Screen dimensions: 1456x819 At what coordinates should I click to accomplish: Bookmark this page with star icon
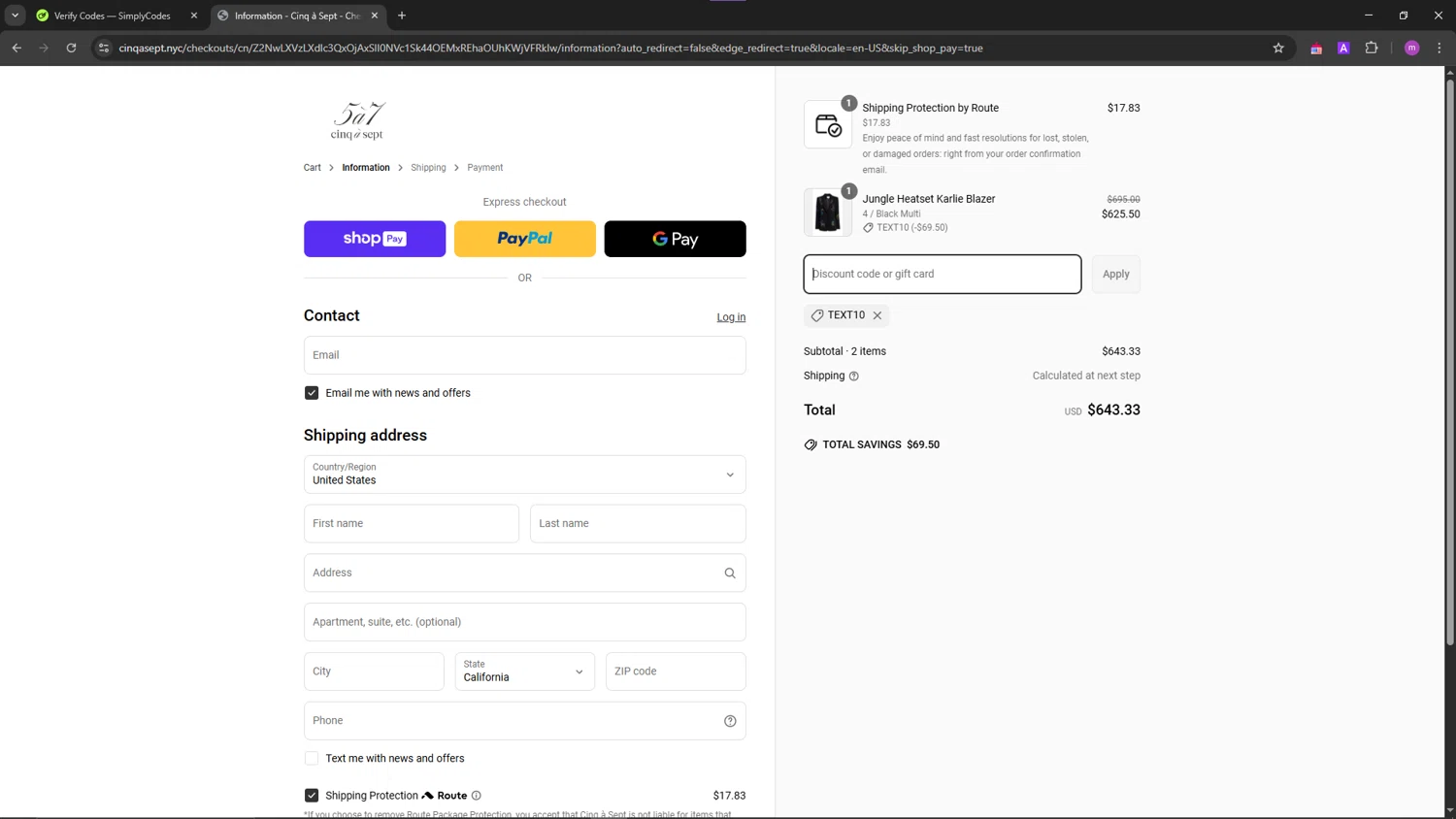(x=1278, y=48)
